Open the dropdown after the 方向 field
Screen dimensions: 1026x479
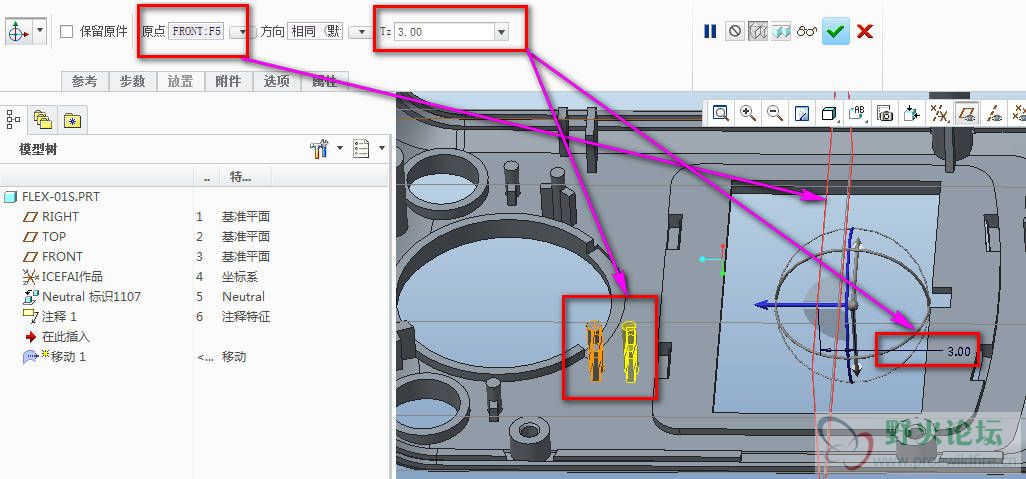361,31
